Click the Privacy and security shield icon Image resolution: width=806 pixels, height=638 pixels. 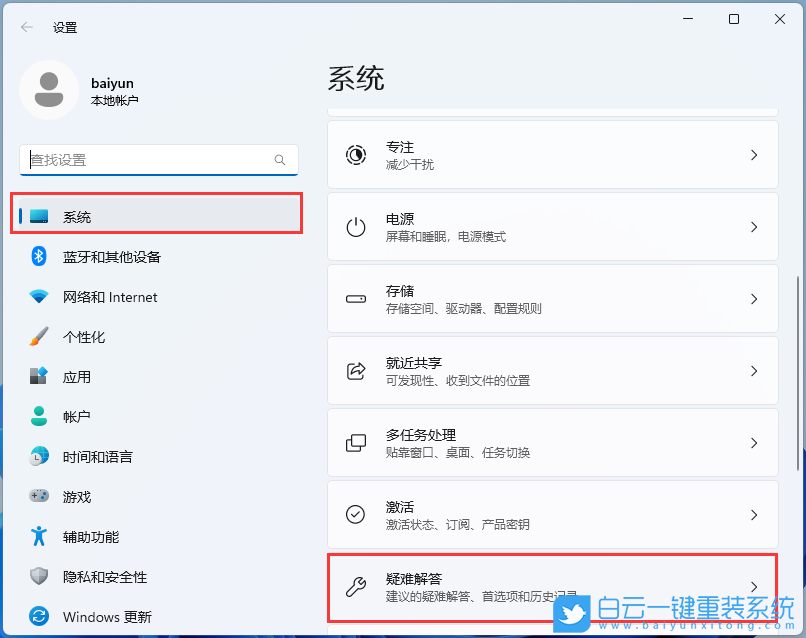[37, 576]
